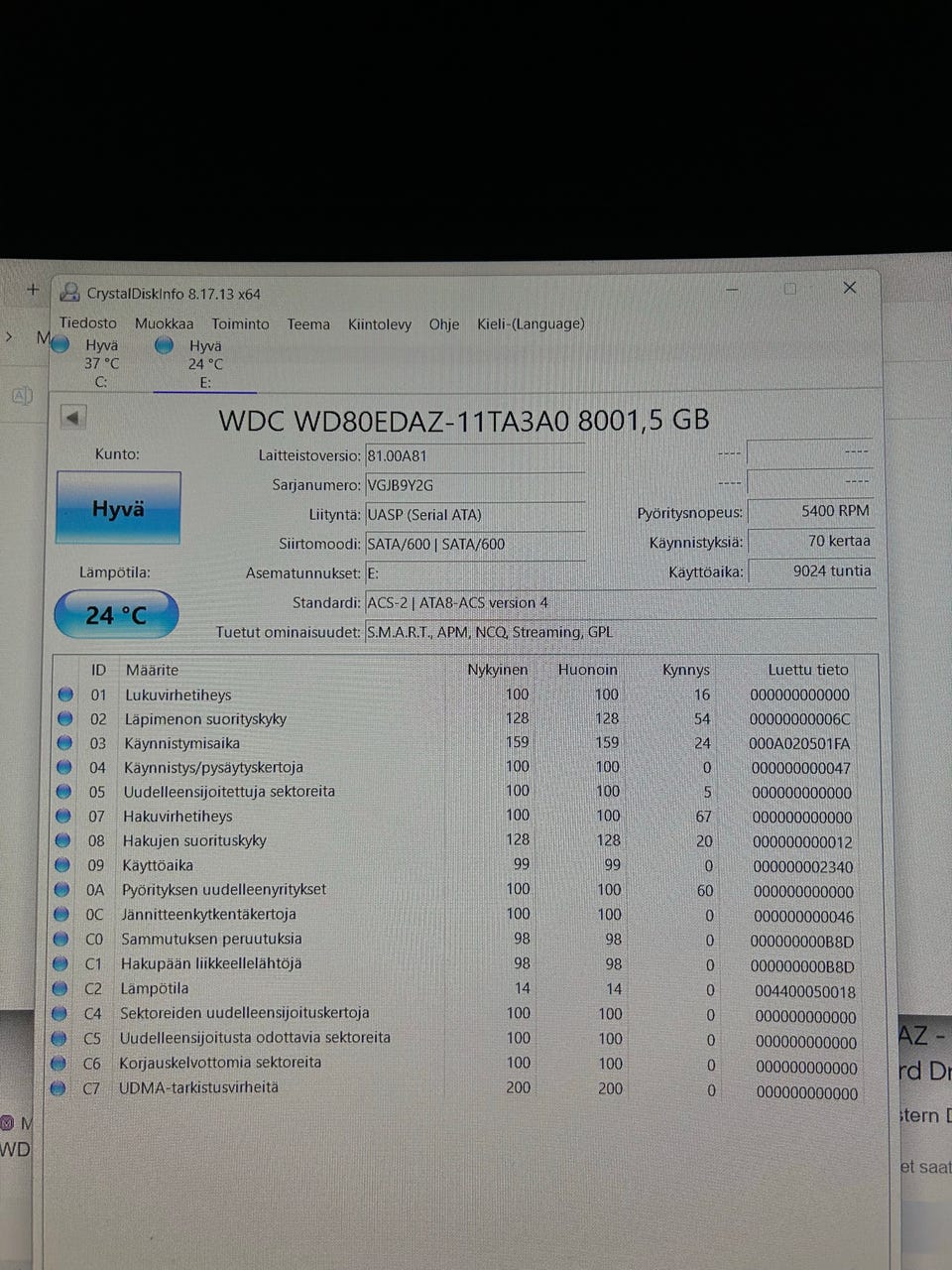This screenshot has width=952, height=1270.
Task: Click raw value 004400050018
Action: [805, 991]
